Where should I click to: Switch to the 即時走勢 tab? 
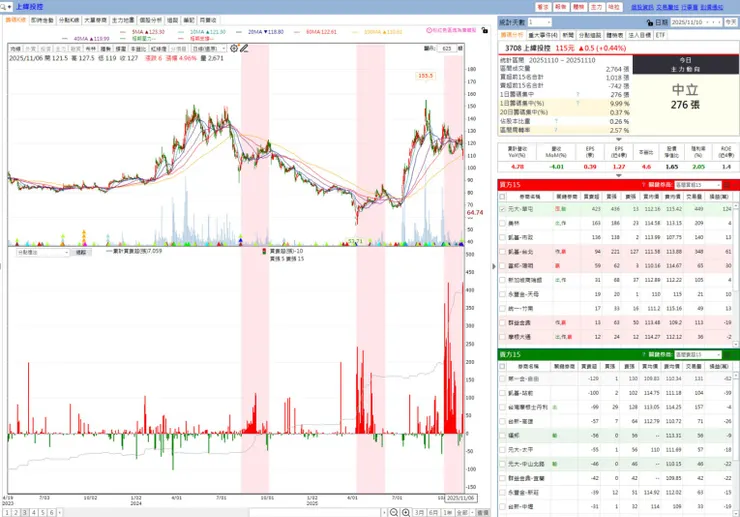[42, 20]
